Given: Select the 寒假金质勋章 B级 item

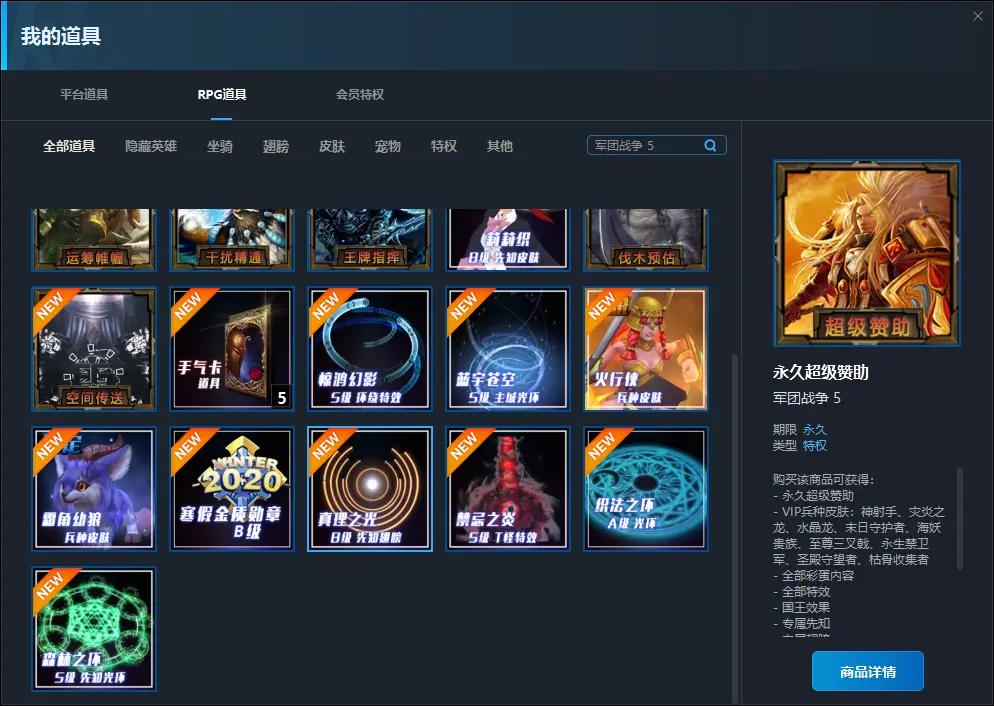Looking at the screenshot, I should click(232, 489).
